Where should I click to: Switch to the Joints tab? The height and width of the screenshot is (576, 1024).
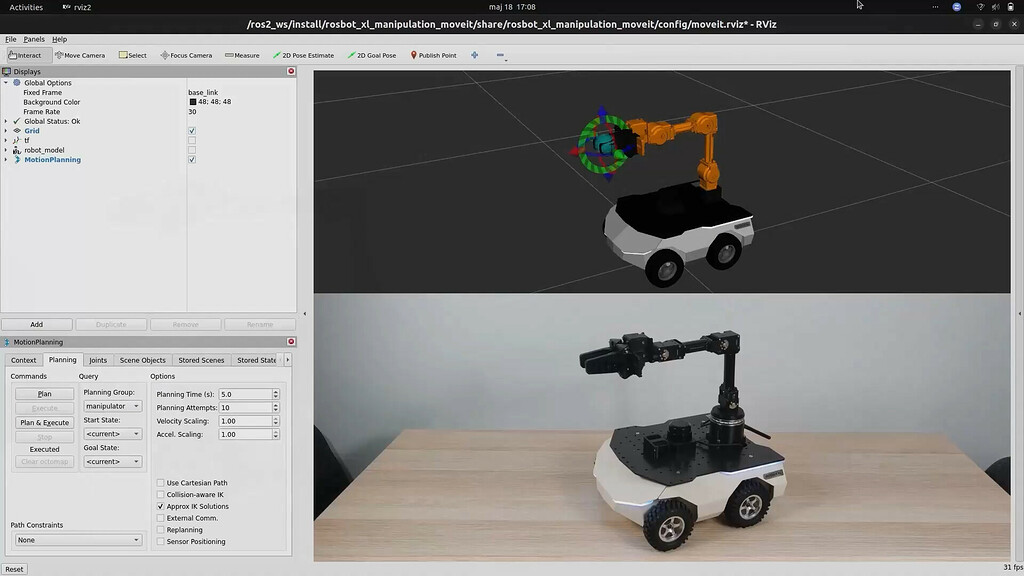click(97, 359)
